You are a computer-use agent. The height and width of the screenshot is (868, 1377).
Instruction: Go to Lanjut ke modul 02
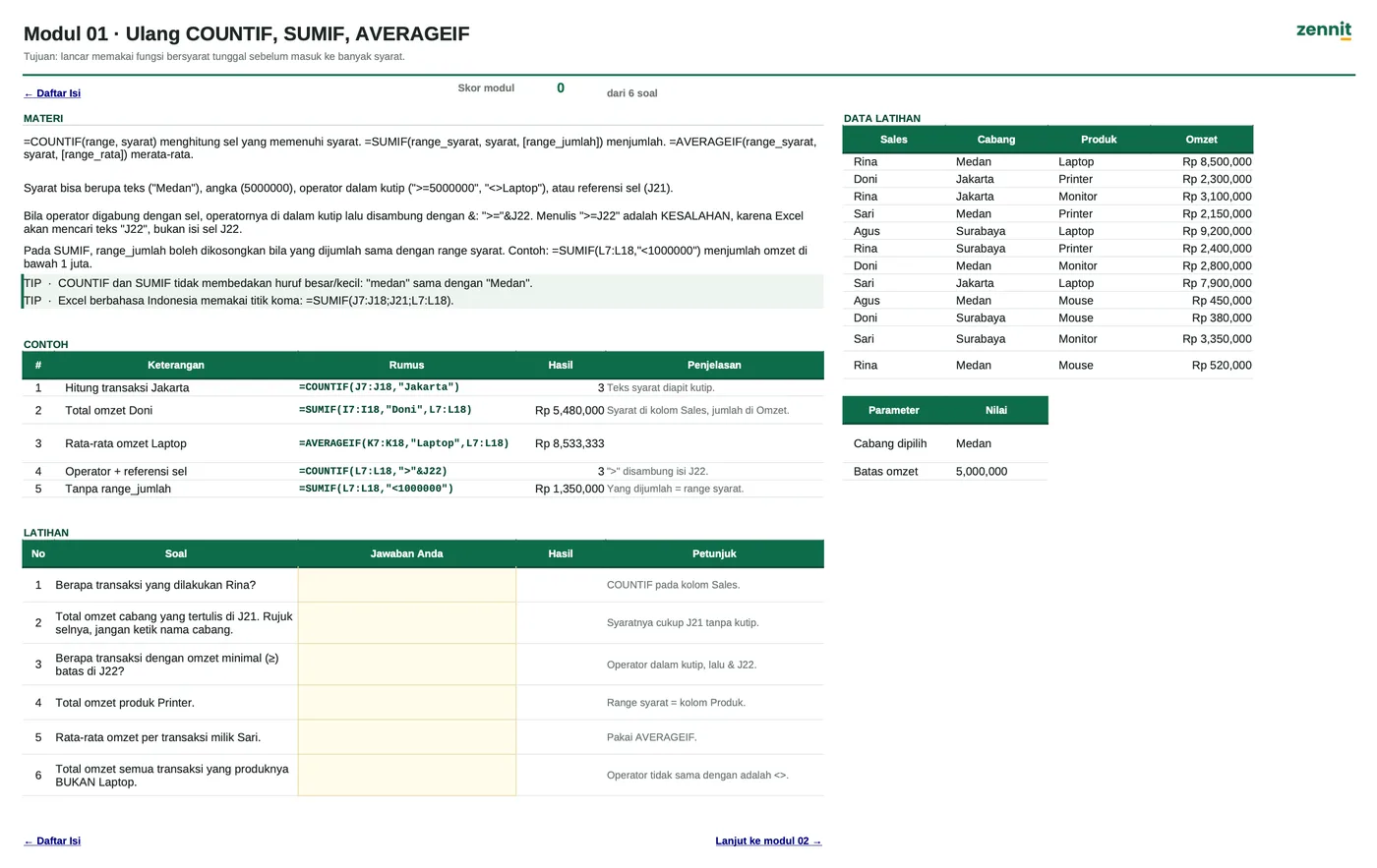[768, 841]
